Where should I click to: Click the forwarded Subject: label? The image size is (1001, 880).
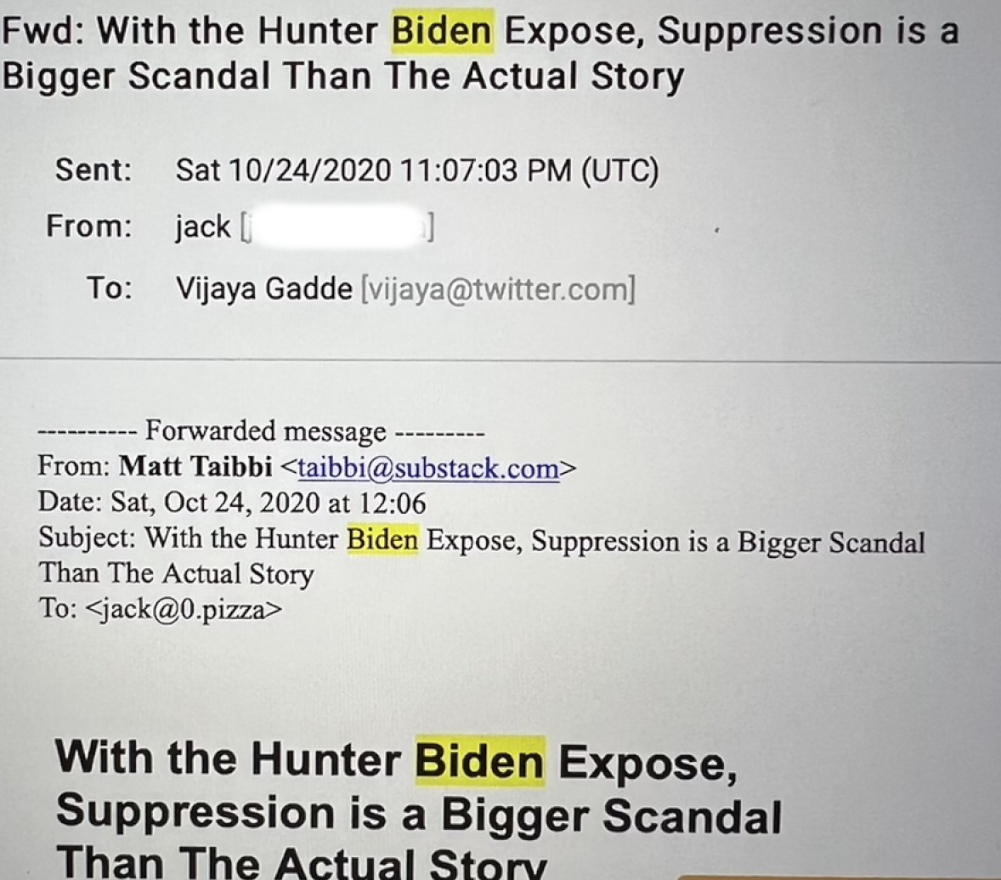pyautogui.click(x=86, y=538)
